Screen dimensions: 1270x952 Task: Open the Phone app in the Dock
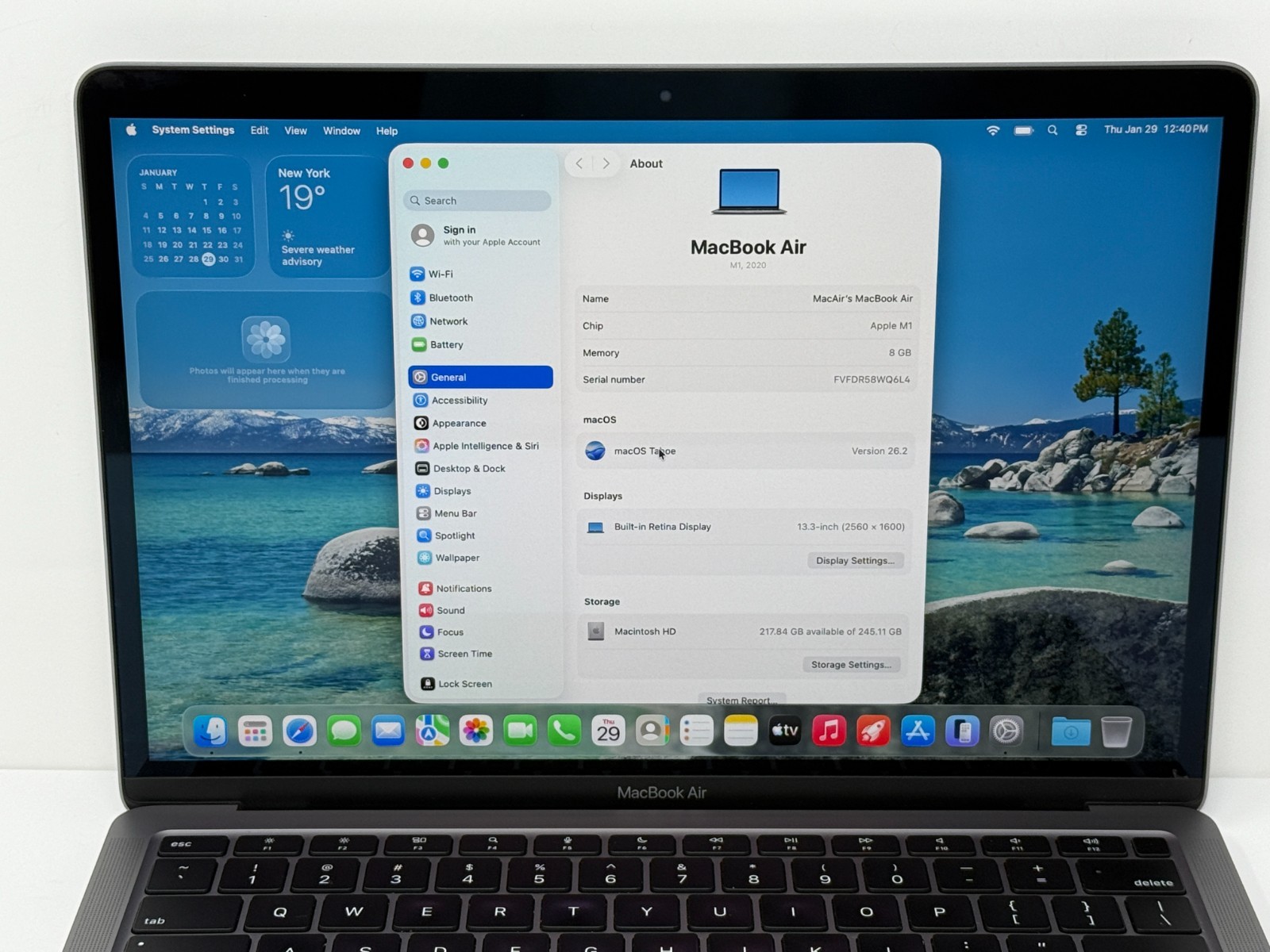pyautogui.click(x=564, y=731)
